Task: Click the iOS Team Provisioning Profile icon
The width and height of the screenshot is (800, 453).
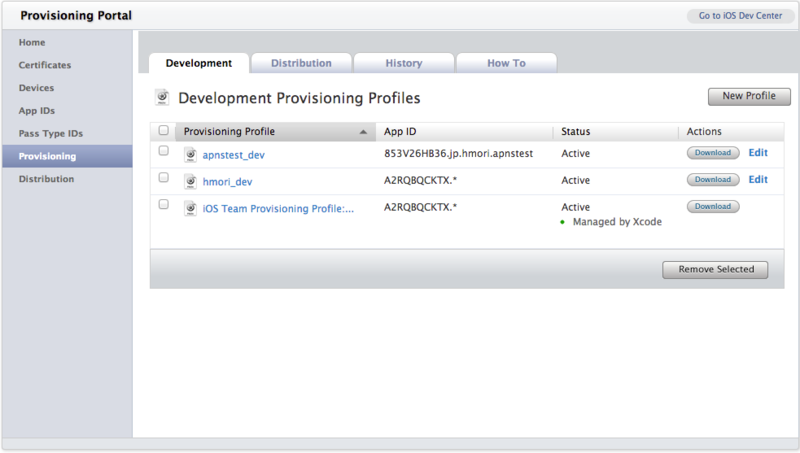Action: click(191, 207)
